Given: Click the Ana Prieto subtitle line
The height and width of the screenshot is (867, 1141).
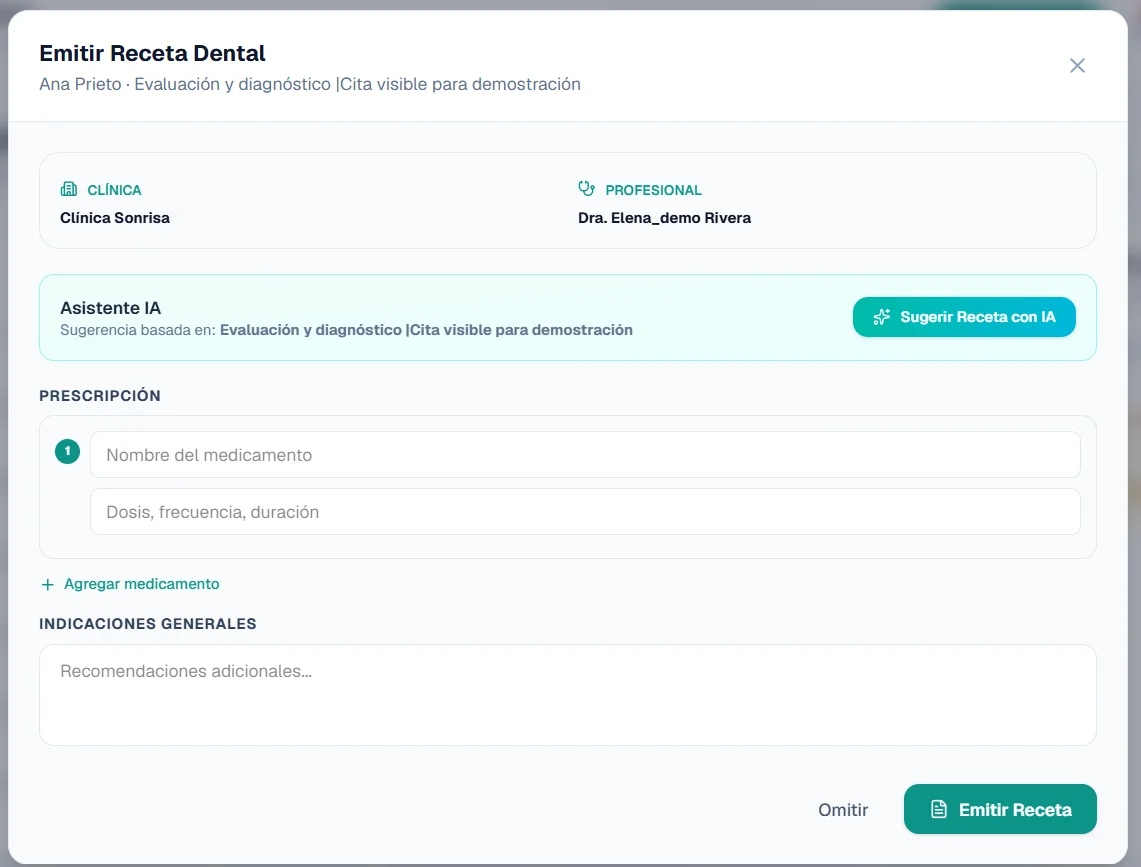Looking at the screenshot, I should pyautogui.click(x=310, y=84).
